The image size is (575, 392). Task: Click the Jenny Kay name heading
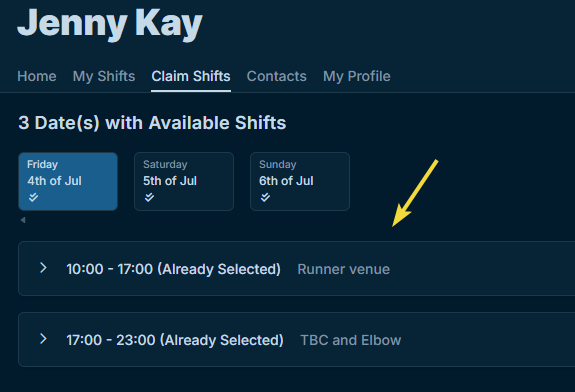point(110,23)
